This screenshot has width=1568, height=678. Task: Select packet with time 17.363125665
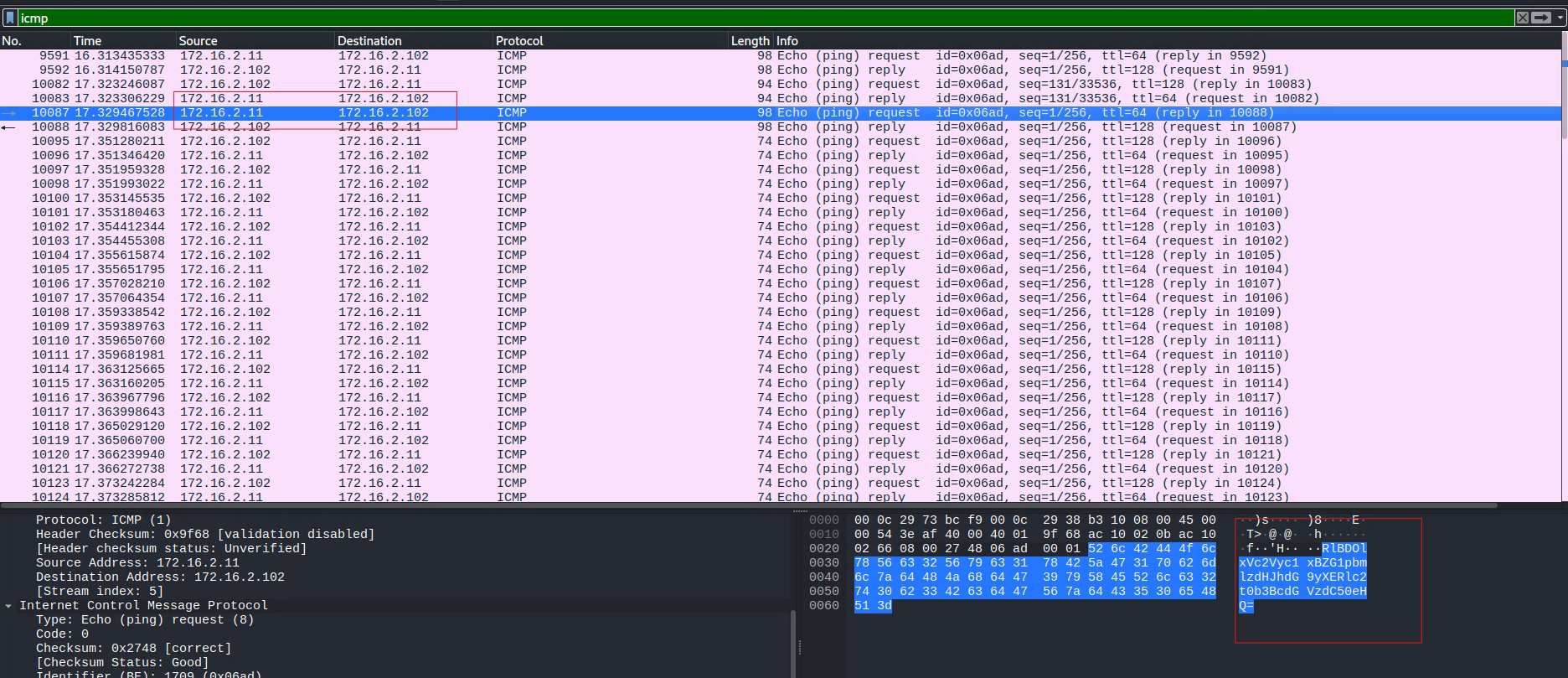click(x=780, y=369)
